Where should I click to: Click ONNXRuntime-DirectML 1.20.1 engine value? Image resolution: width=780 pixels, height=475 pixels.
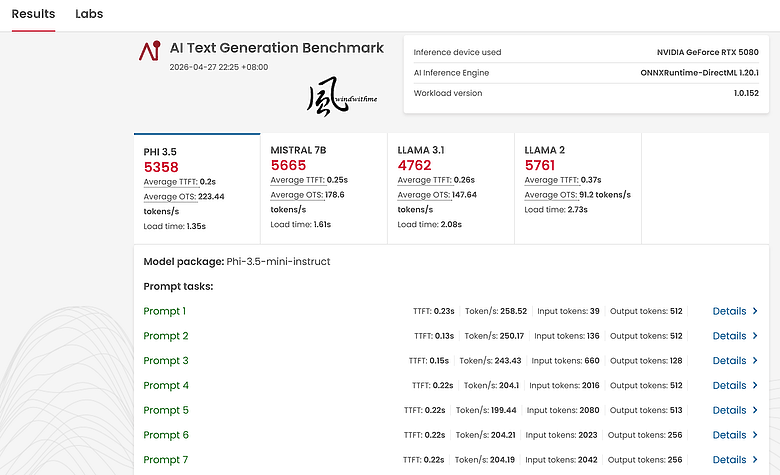(x=699, y=73)
